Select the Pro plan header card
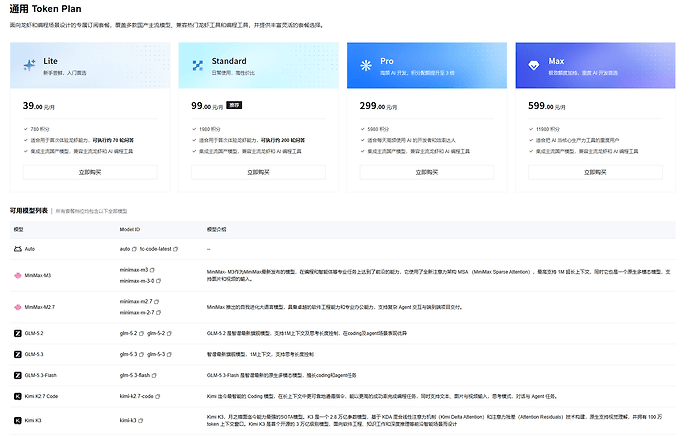This screenshot has height=436, width=690. [427, 66]
